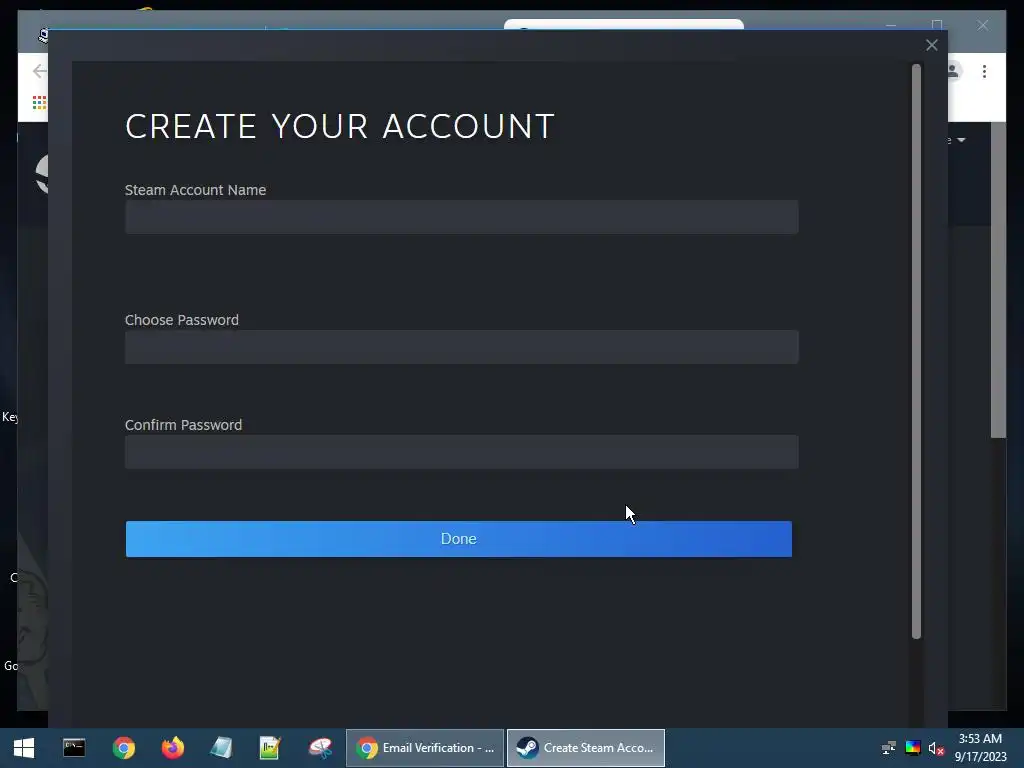This screenshot has height=768, width=1024.
Task: Open the Google apps grid bookmark icon
Action: [x=39, y=103]
